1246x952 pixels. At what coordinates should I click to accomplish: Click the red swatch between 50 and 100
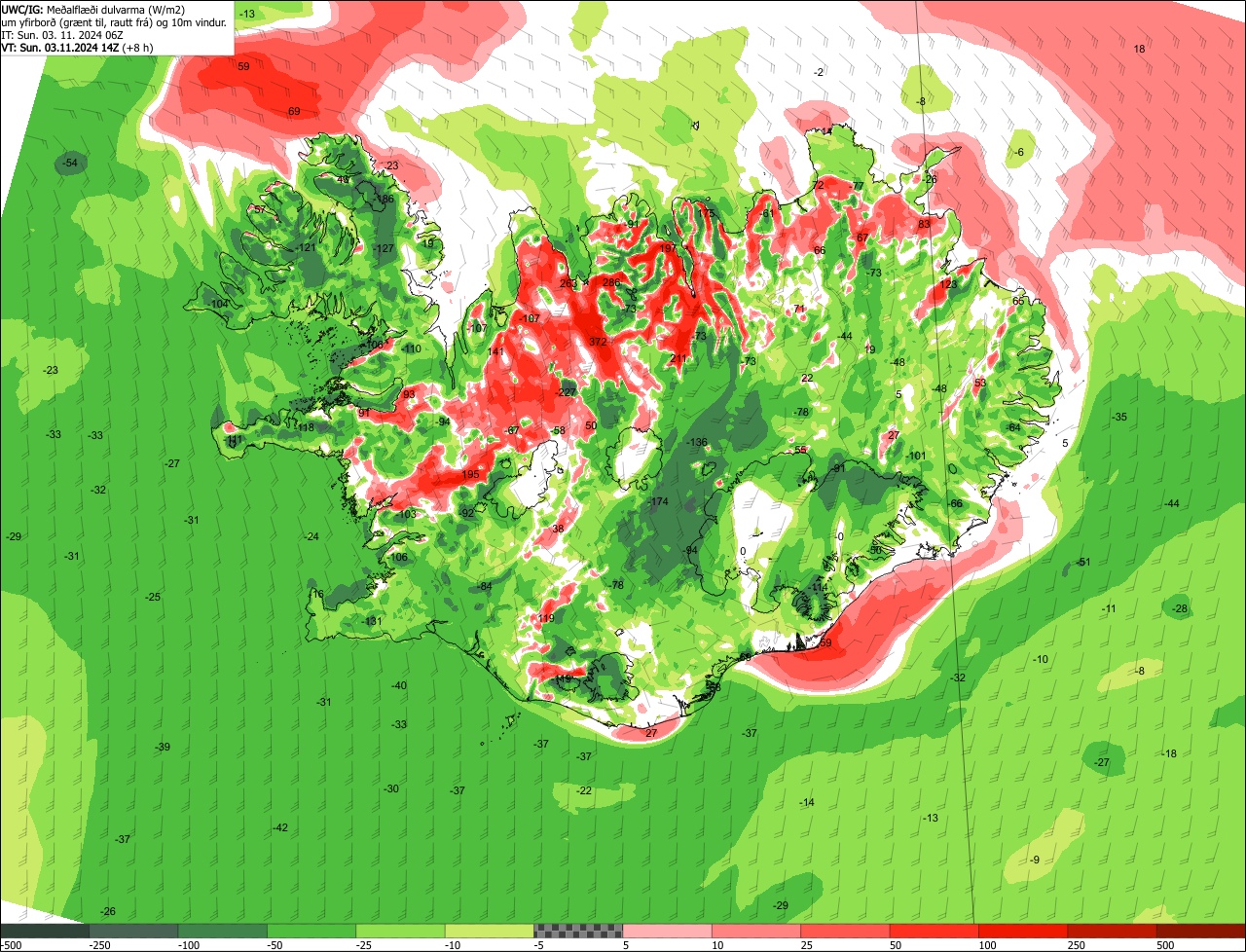pyautogui.click(x=934, y=931)
